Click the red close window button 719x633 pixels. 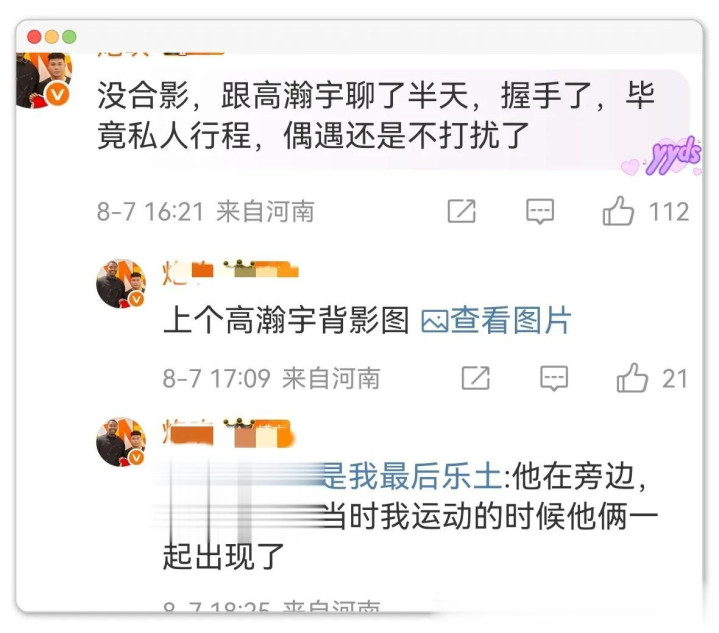tap(34, 36)
